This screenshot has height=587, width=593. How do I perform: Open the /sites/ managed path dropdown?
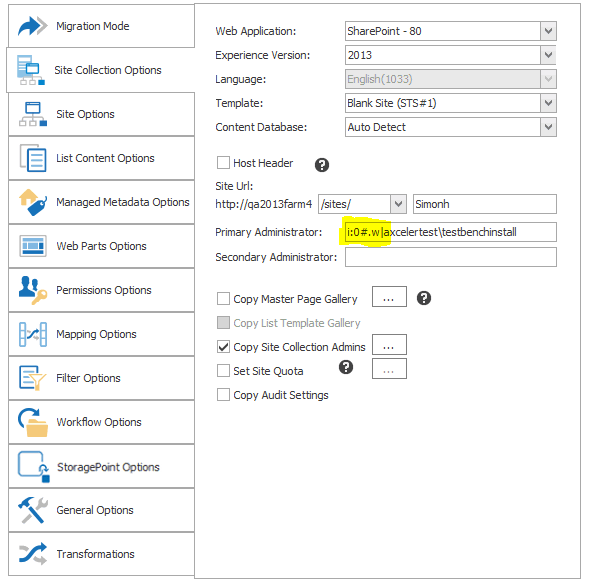pyautogui.click(x=398, y=204)
